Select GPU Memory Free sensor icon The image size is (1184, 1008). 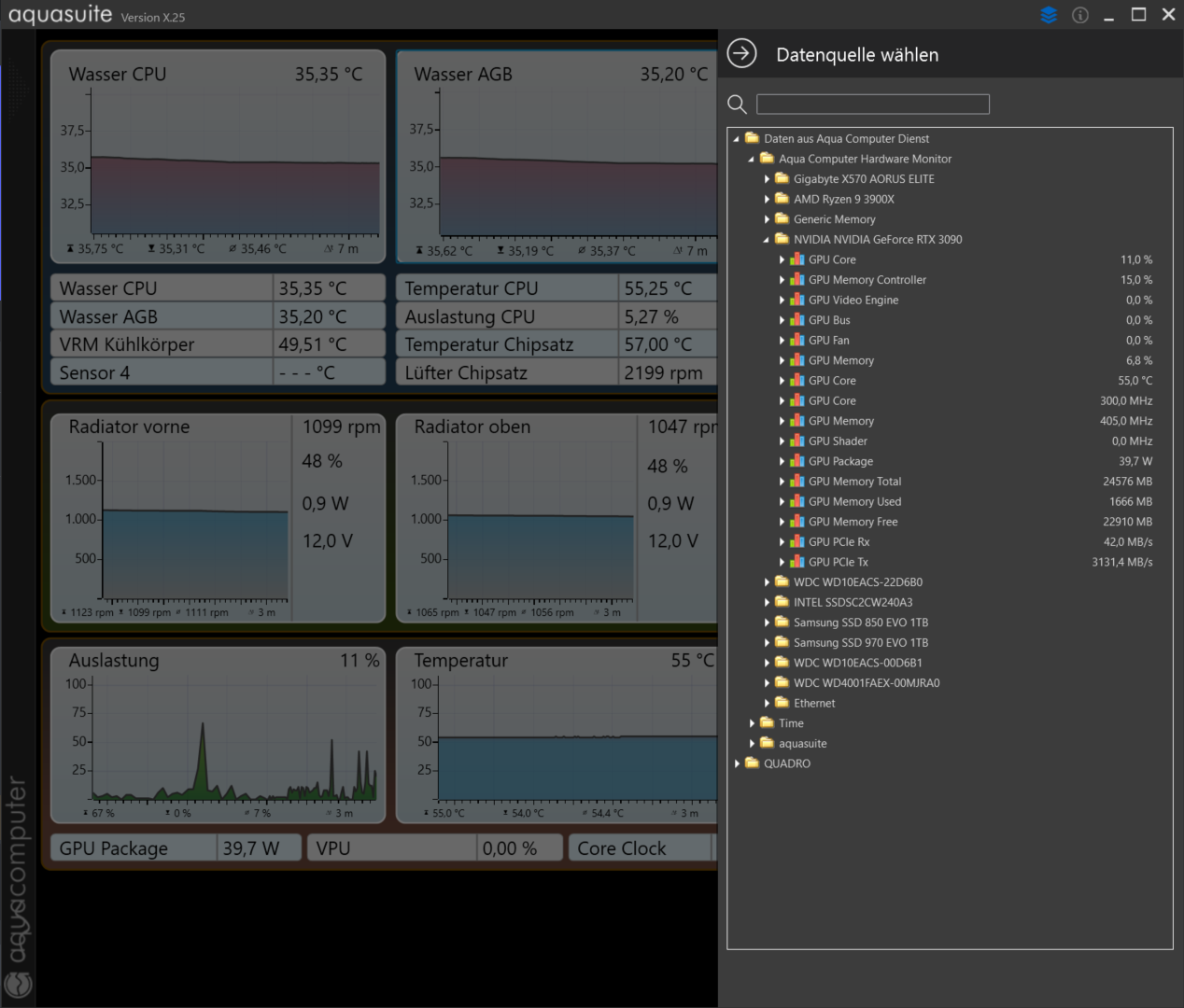tap(797, 521)
